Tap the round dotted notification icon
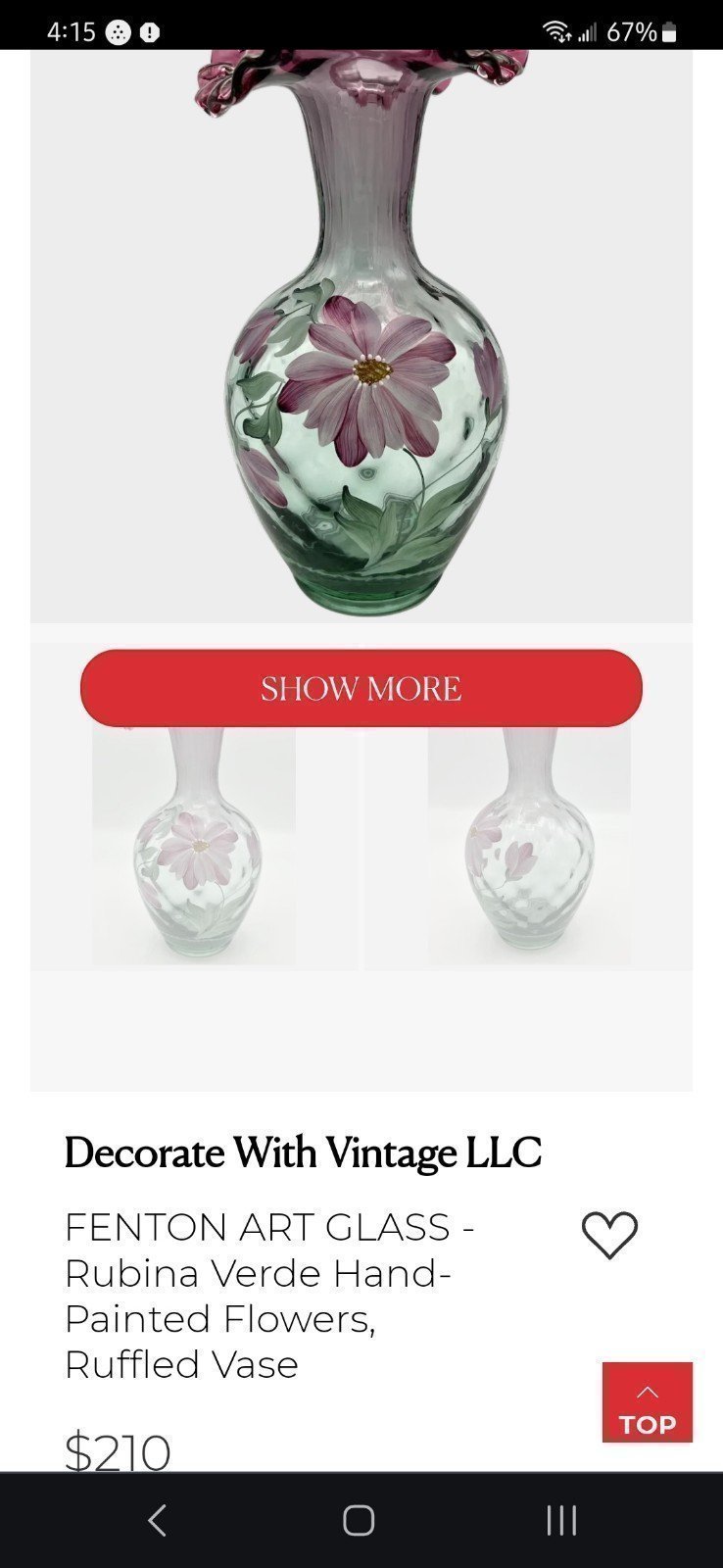Screen dimensions: 723x1568 tap(119, 32)
